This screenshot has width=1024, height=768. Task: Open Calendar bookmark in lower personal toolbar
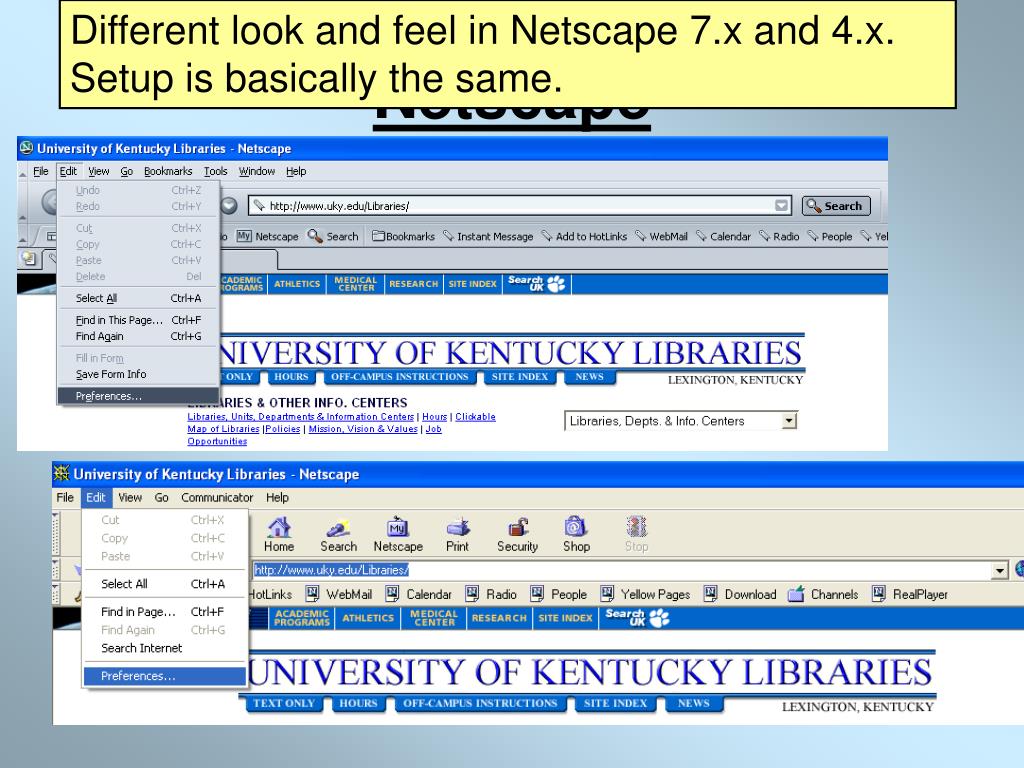tap(419, 594)
